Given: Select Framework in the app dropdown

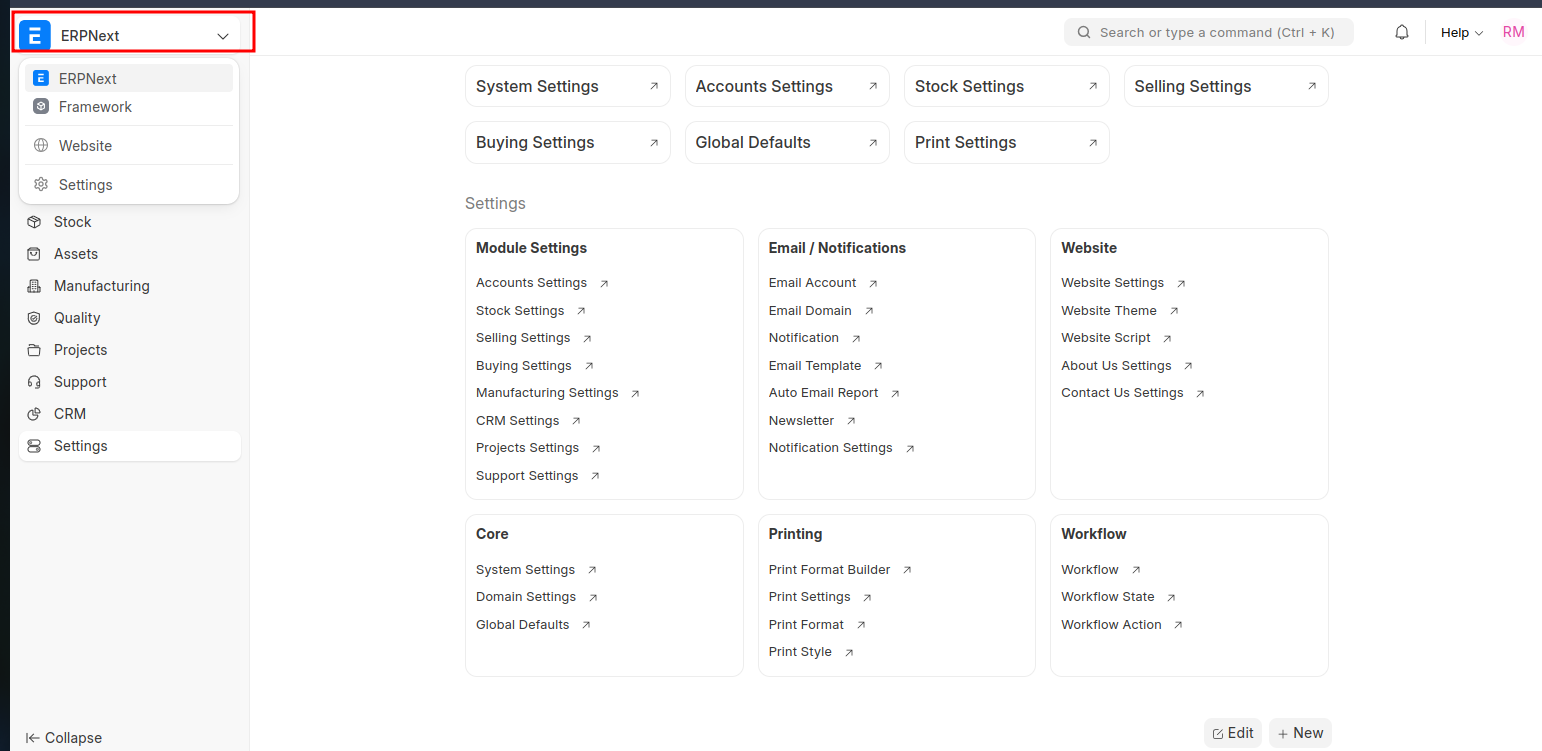Looking at the screenshot, I should pos(129,107).
